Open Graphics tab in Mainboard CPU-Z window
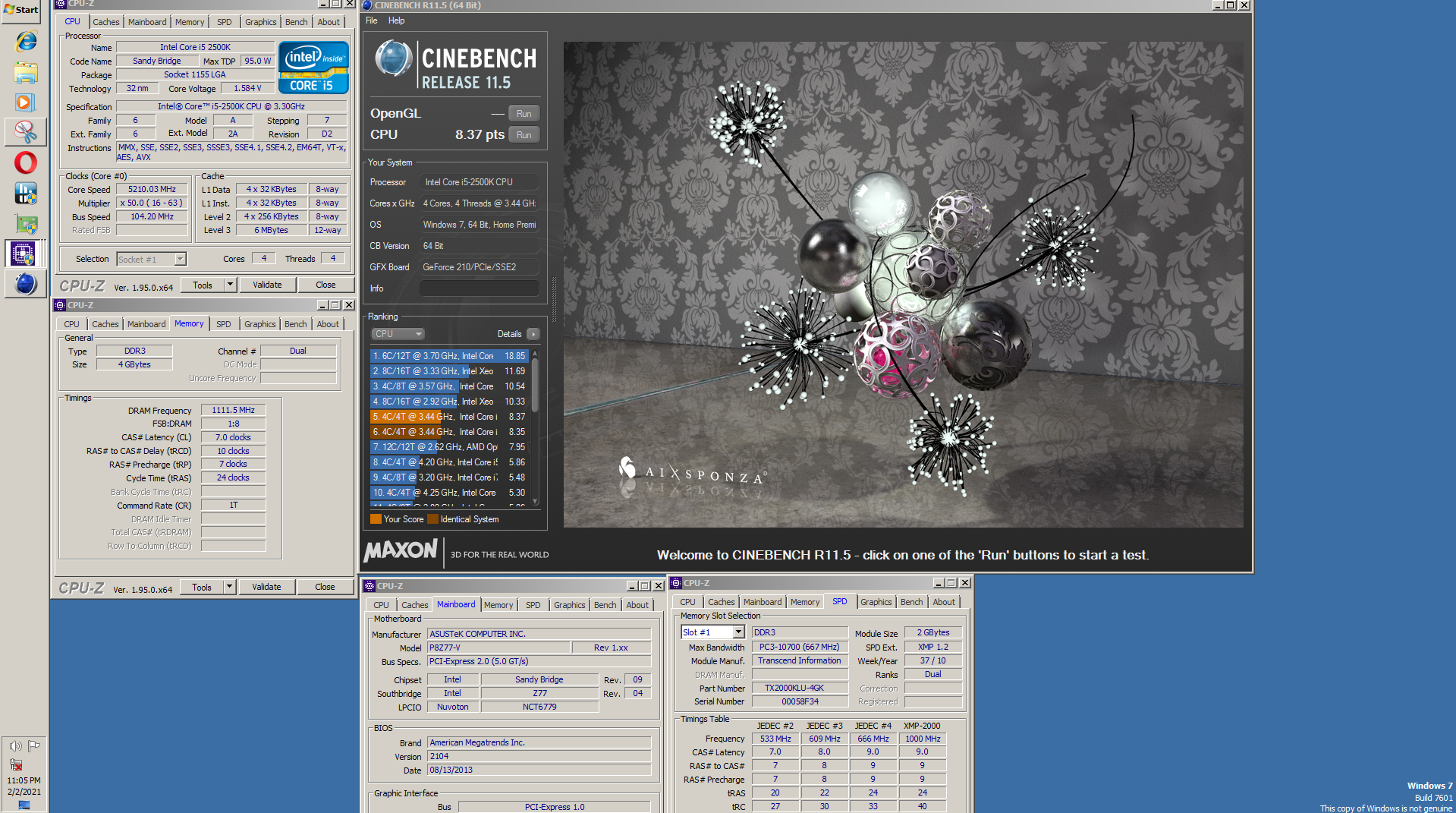The width and height of the screenshot is (1456, 813). [x=570, y=605]
